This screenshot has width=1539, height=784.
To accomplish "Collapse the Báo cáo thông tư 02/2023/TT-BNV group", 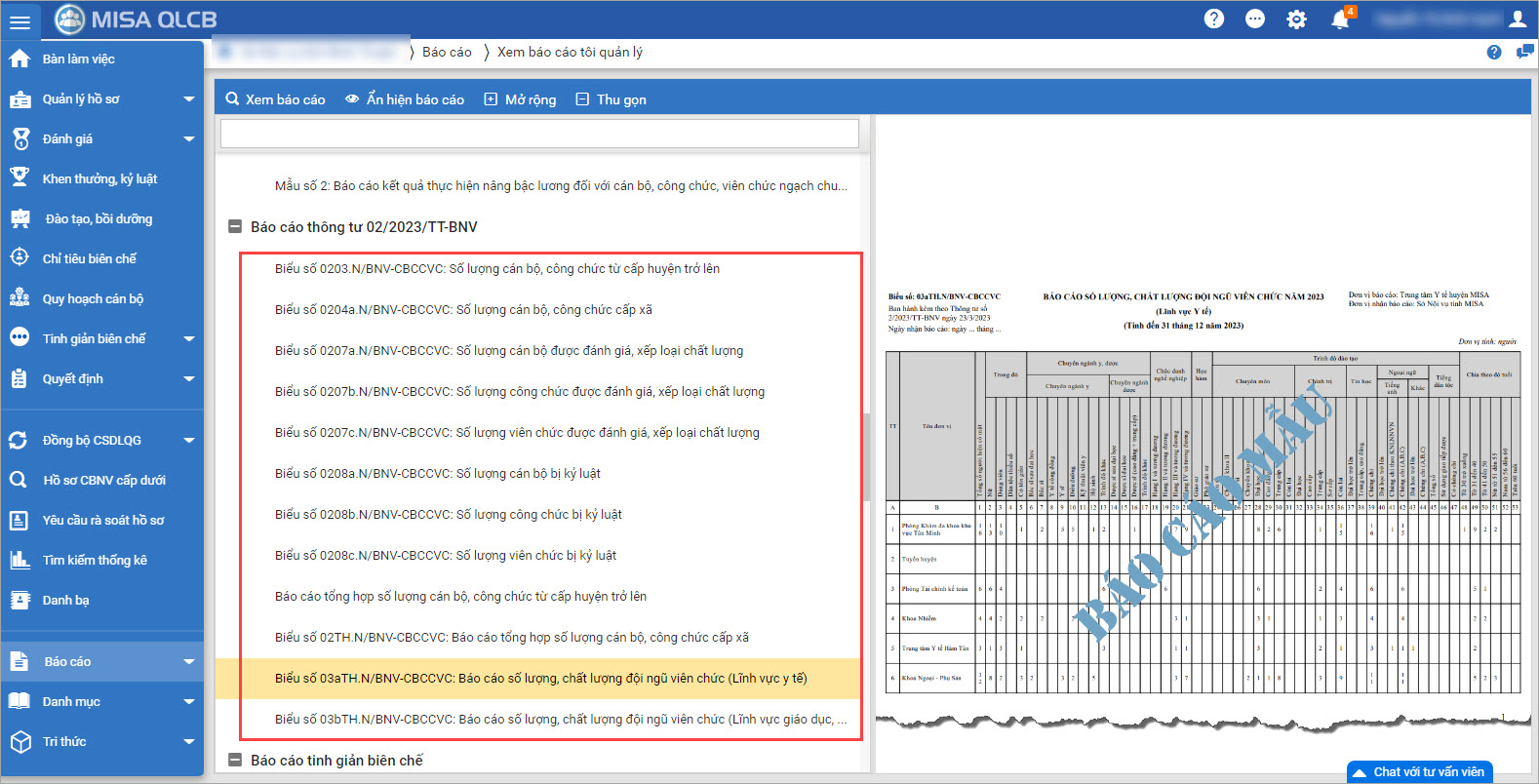I will pos(235,227).
